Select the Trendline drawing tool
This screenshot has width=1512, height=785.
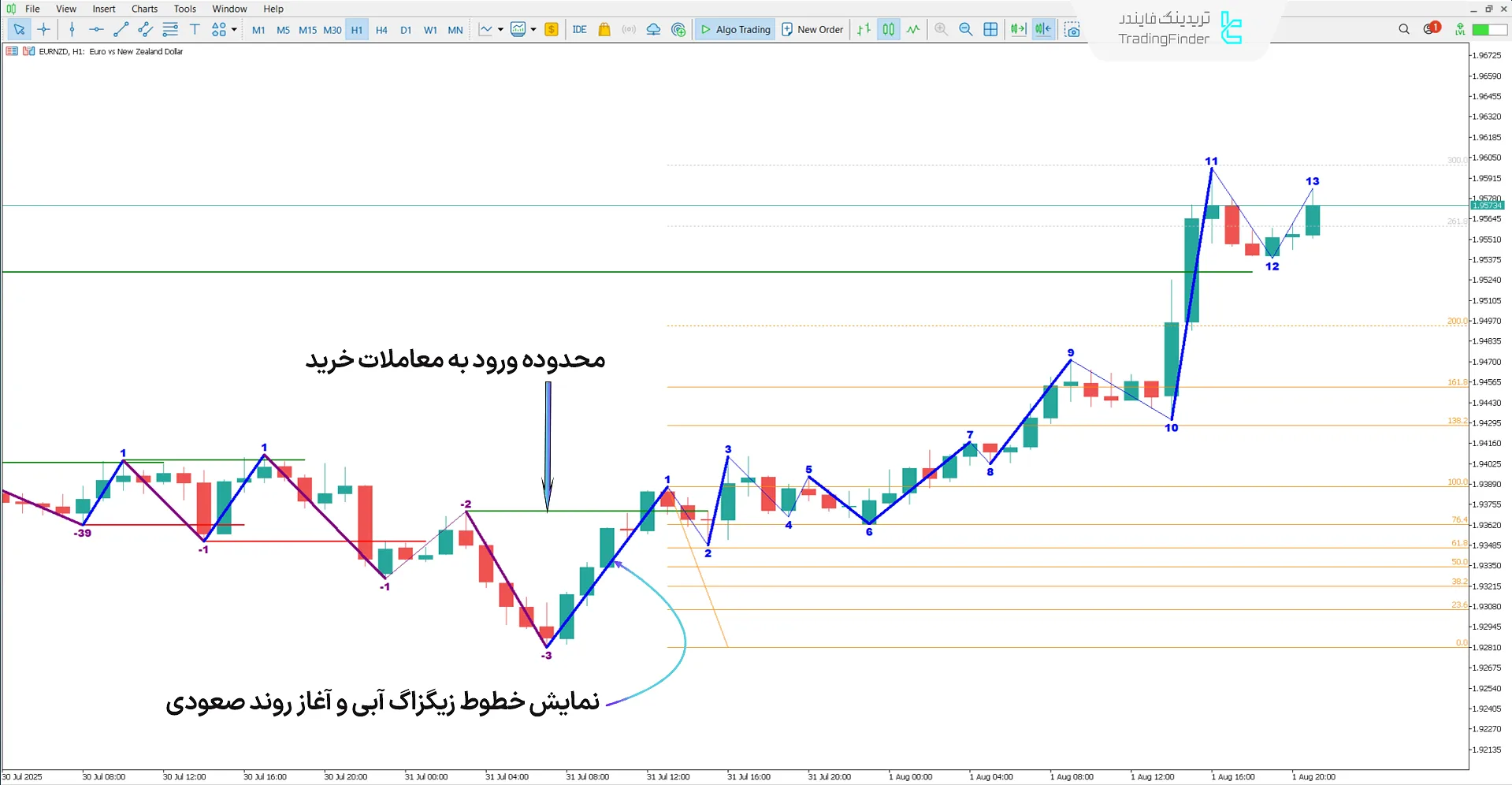[121, 29]
